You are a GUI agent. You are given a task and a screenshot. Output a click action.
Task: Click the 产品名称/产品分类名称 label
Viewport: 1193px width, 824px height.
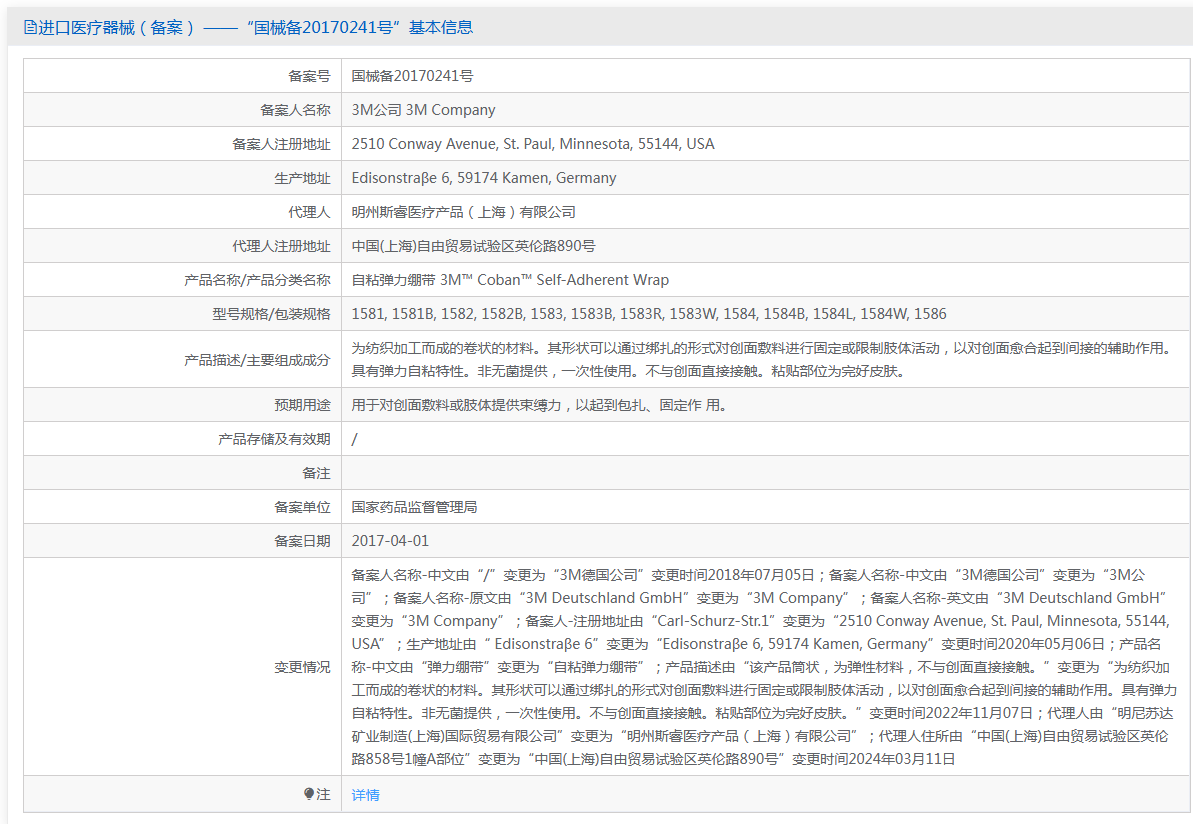pos(257,280)
